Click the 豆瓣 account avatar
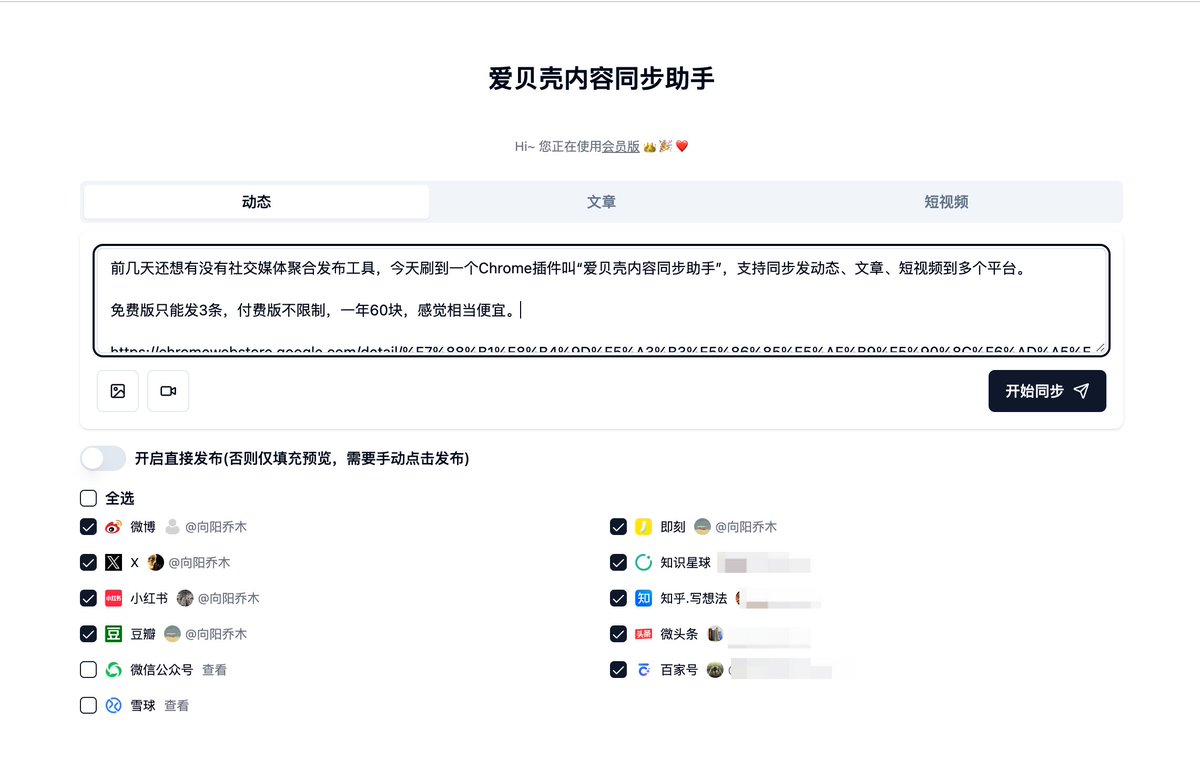 click(172, 634)
